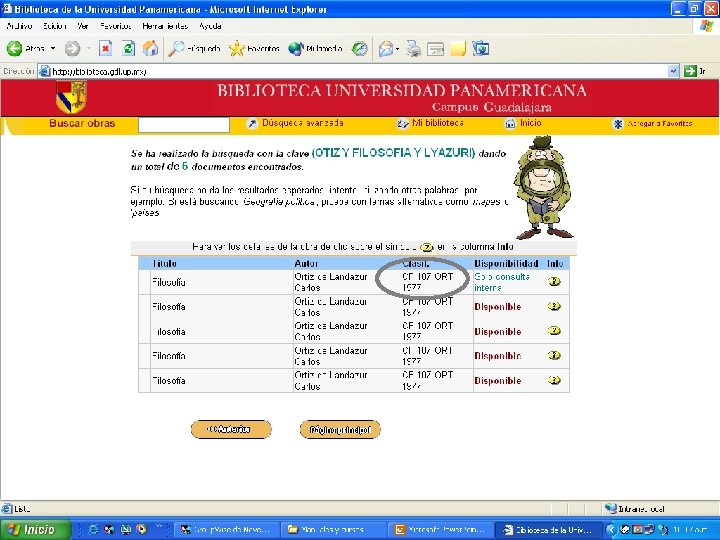Click Info icon of fifth Filosofía row
Image resolution: width=720 pixels, height=540 pixels.
554,380
